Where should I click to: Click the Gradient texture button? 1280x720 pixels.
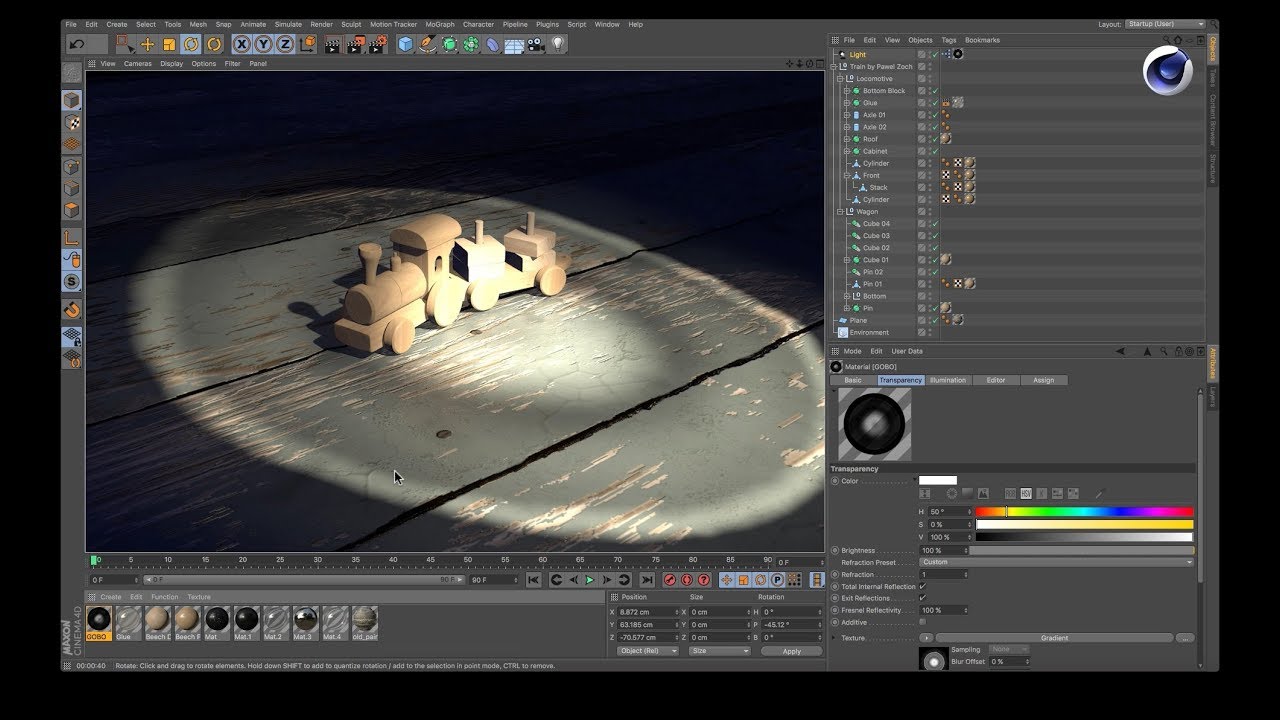[1054, 638]
